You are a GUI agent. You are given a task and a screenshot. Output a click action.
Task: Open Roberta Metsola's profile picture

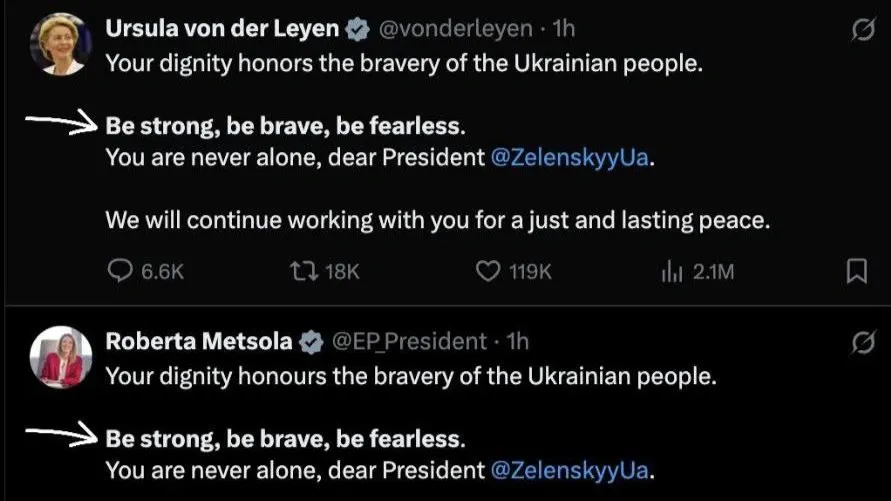click(x=61, y=356)
